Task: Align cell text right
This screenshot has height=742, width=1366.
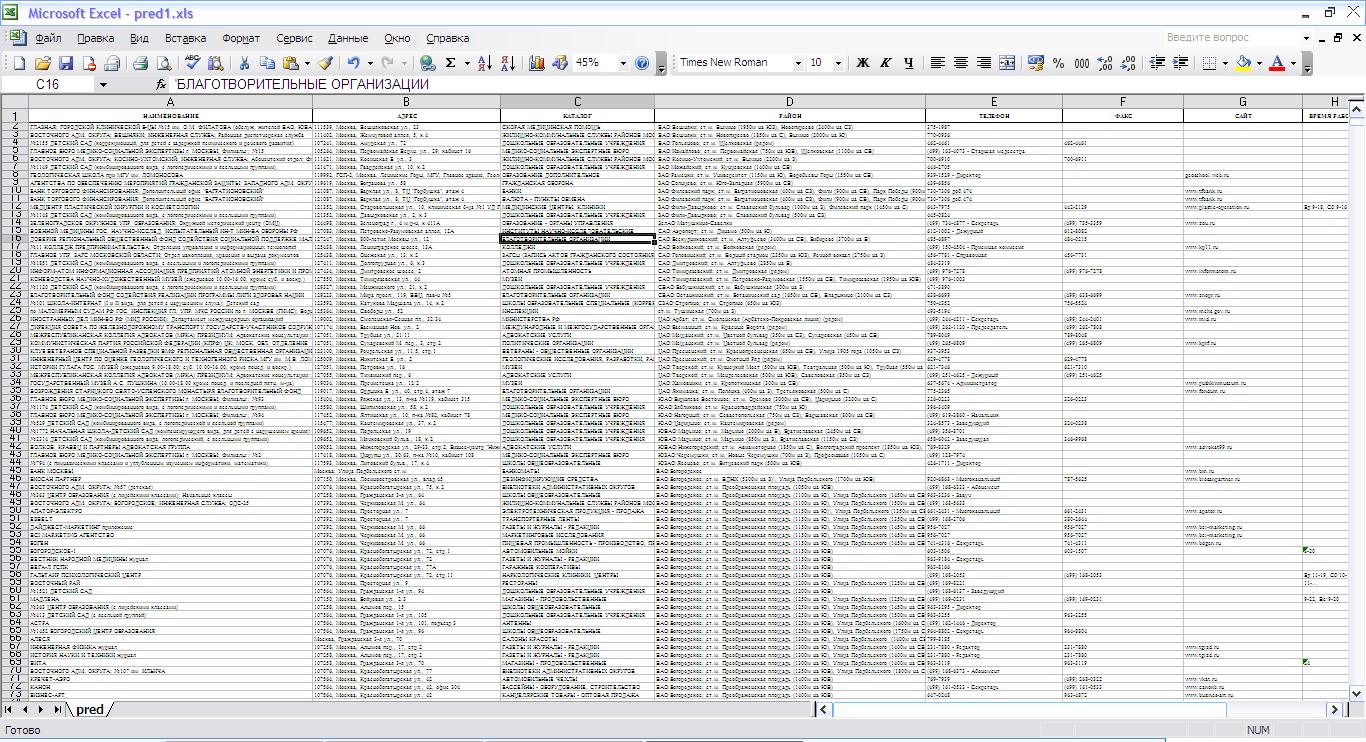Action: pyautogui.click(x=983, y=62)
